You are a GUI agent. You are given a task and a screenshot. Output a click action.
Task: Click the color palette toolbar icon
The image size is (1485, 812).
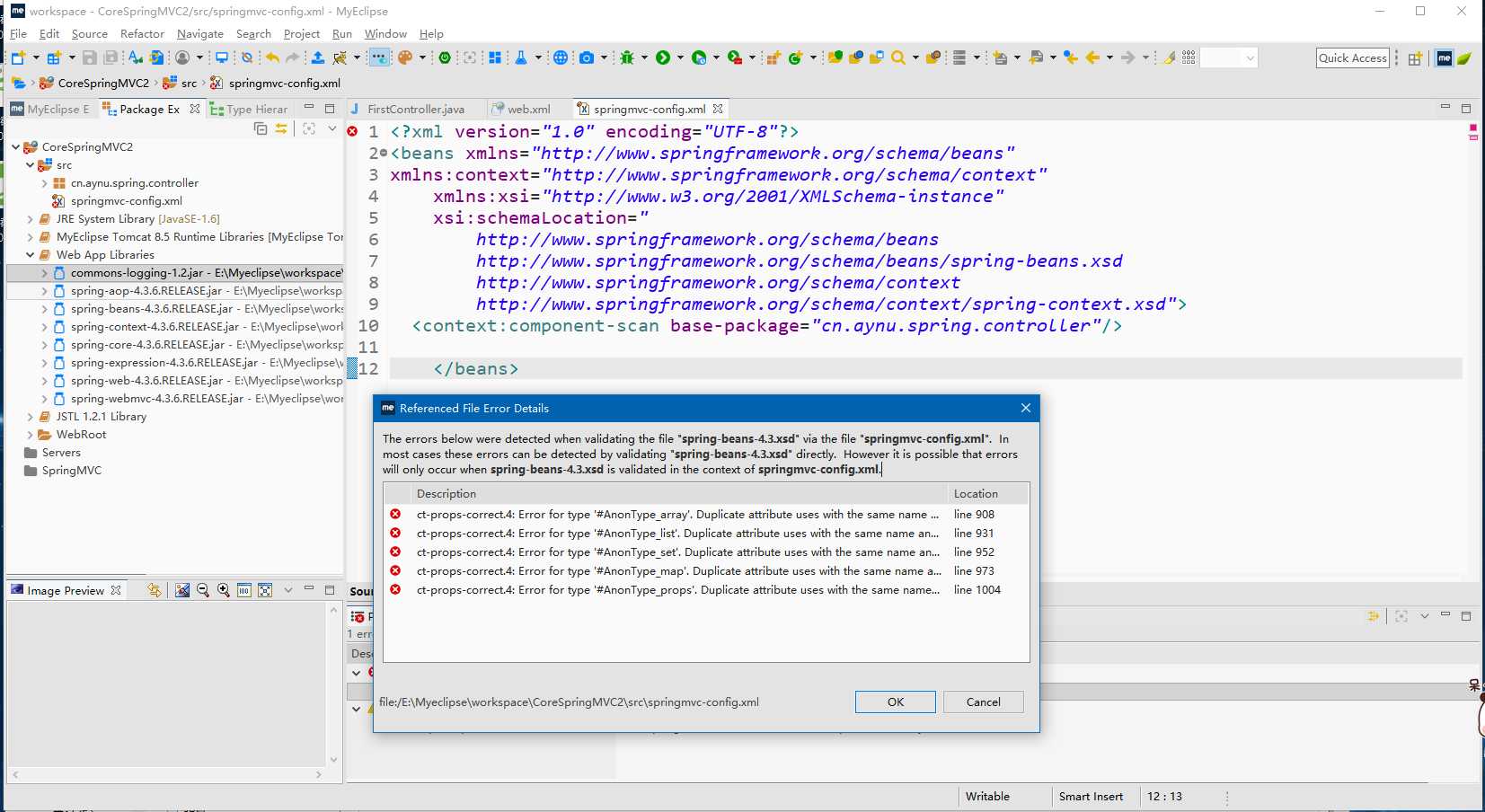click(x=405, y=57)
